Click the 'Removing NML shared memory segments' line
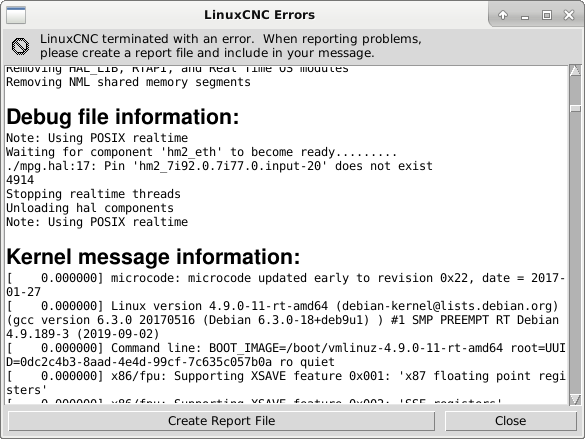 [x=128, y=82]
